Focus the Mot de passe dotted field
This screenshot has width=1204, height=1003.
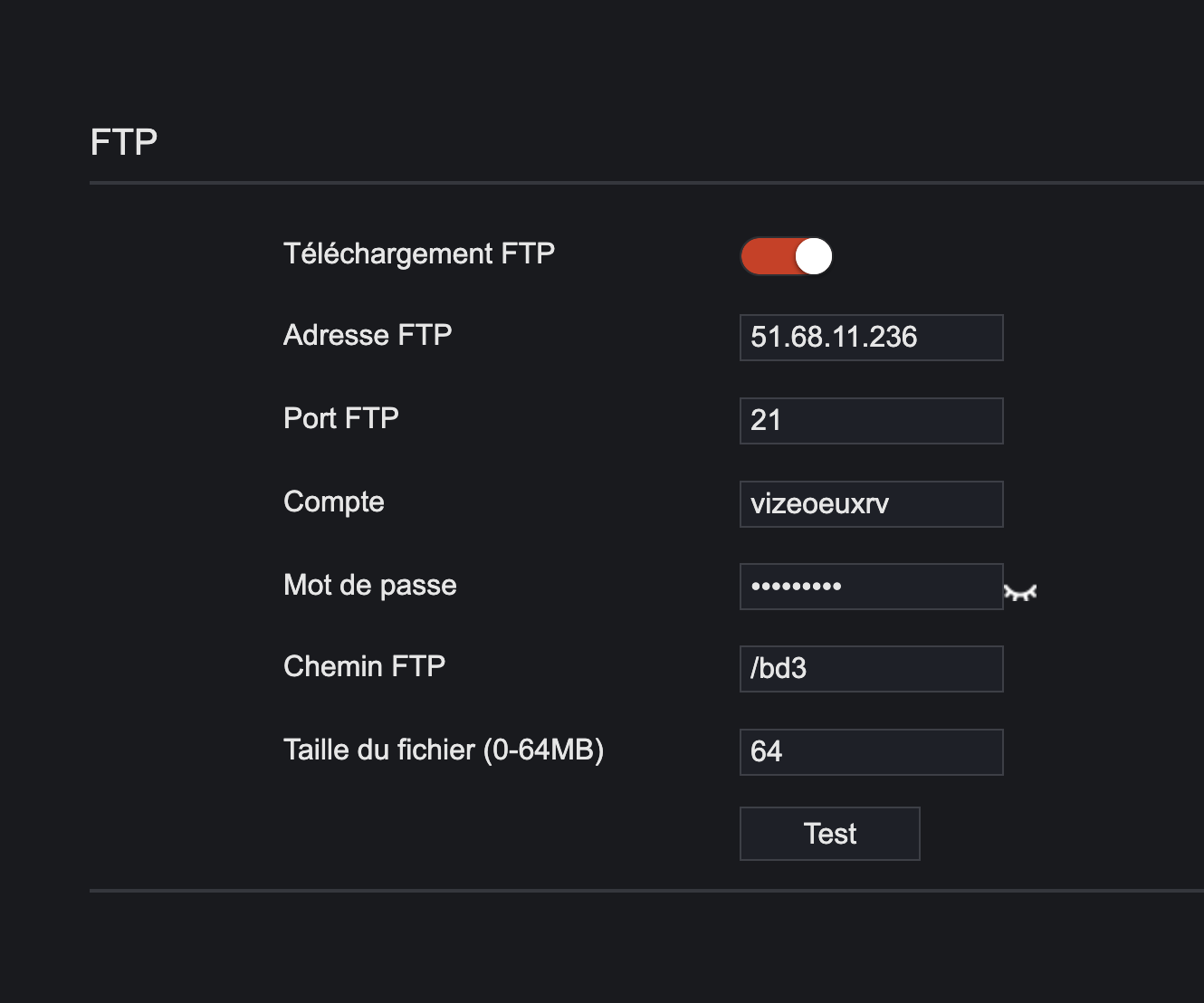[x=872, y=587]
